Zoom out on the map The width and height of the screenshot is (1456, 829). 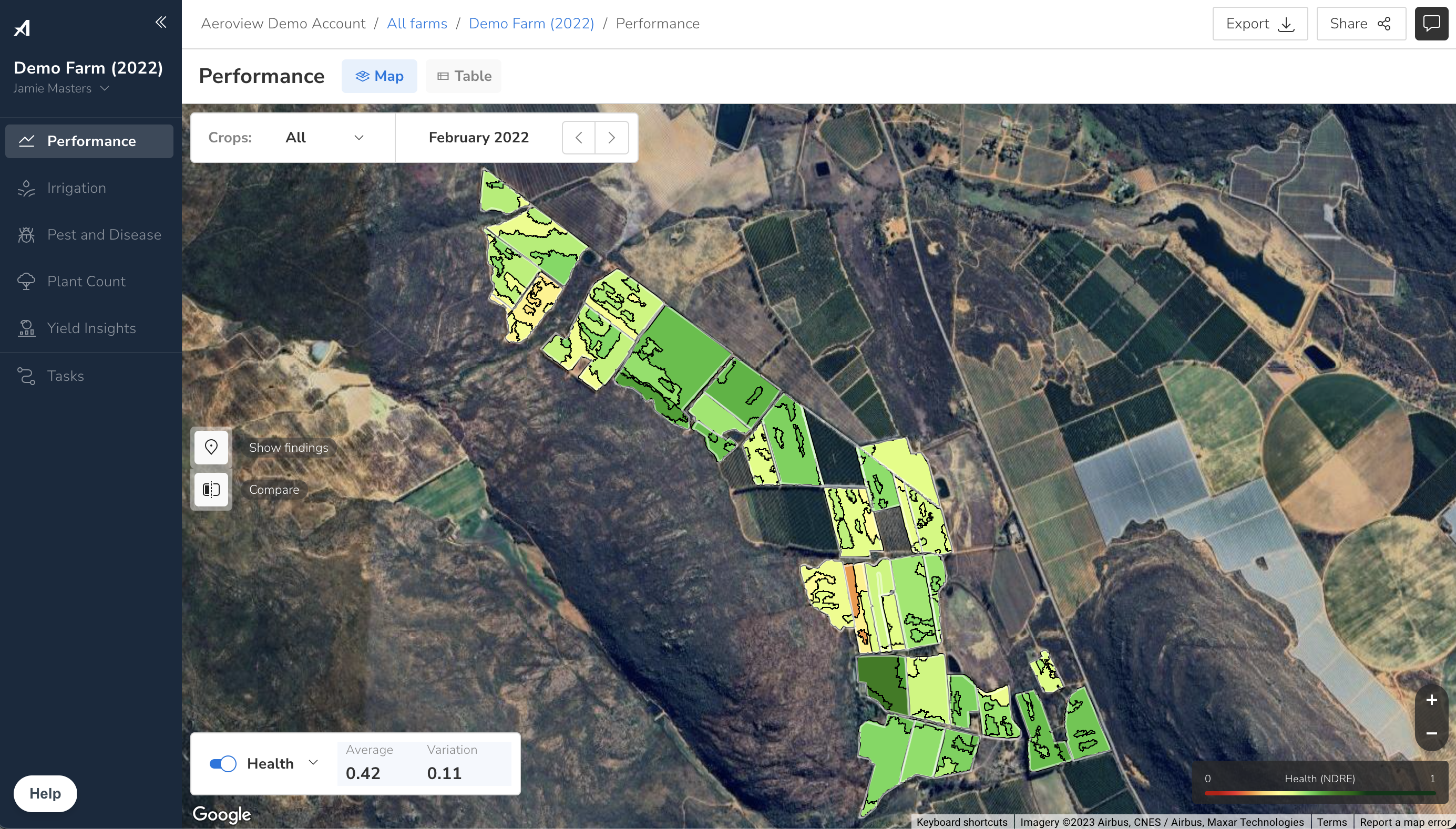click(x=1431, y=733)
